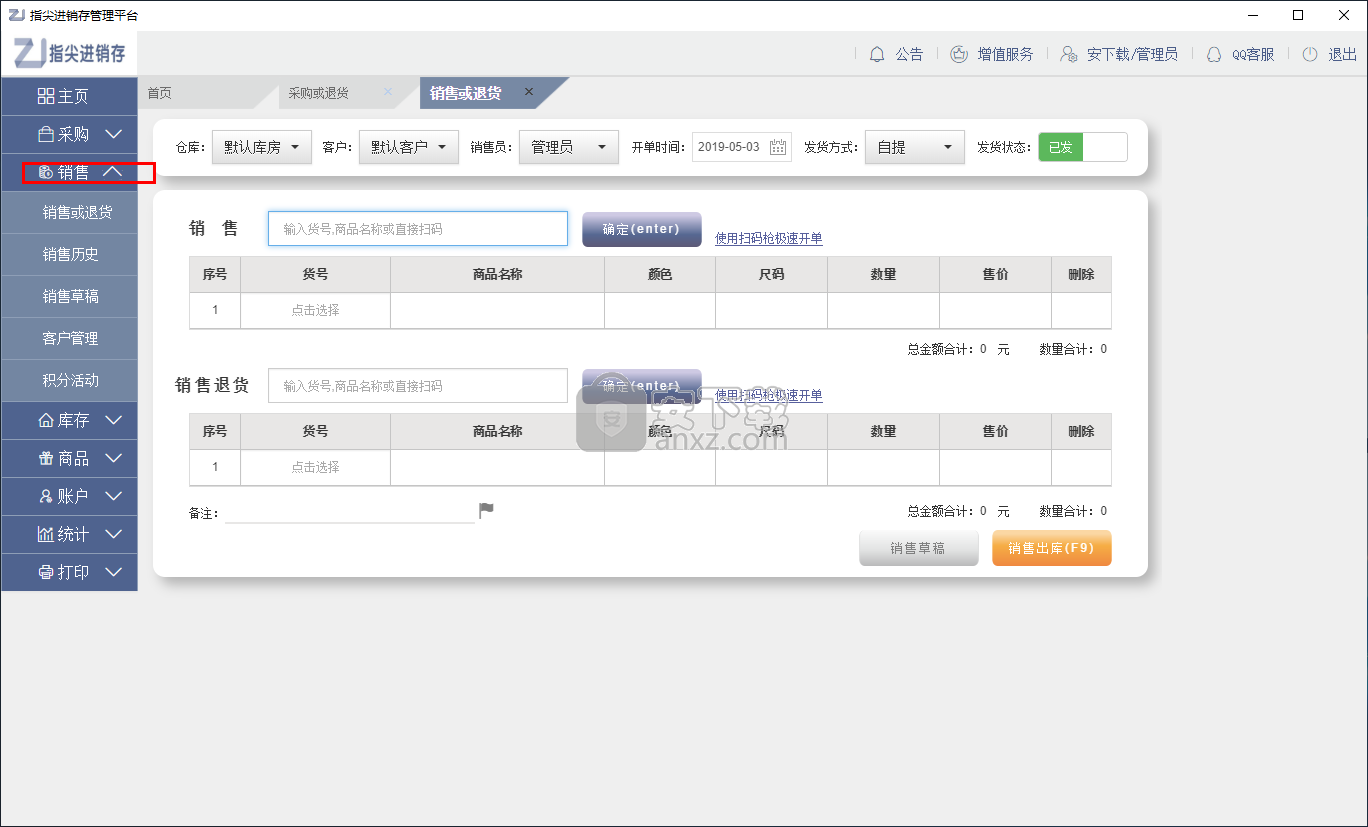Click the 备注 remarks input line
1368x827 pixels.
click(350, 513)
